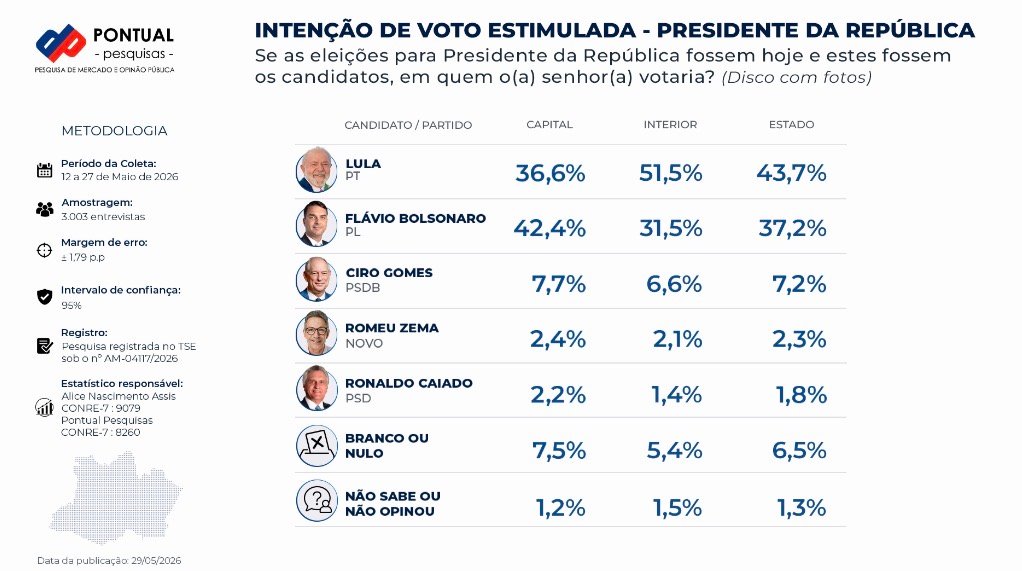Click the ESTADO column header

click(x=791, y=124)
